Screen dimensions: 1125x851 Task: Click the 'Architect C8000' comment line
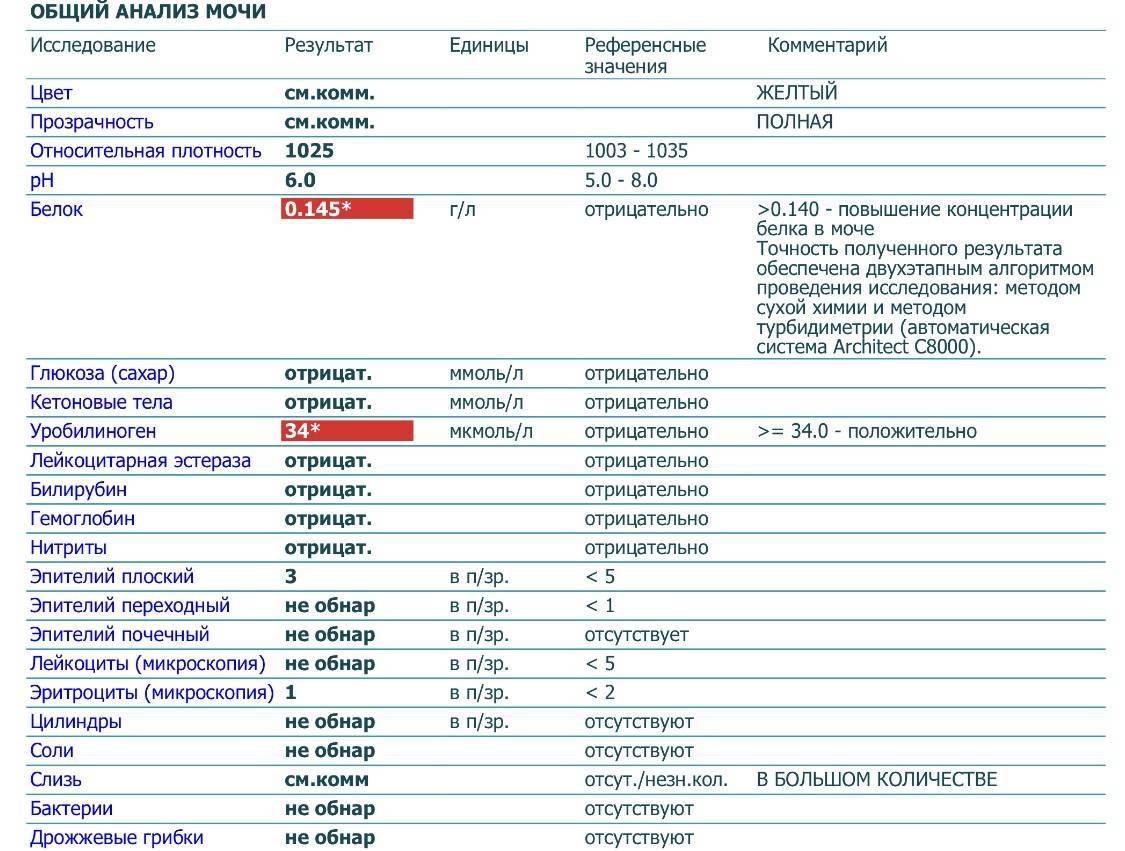[x=868, y=347]
